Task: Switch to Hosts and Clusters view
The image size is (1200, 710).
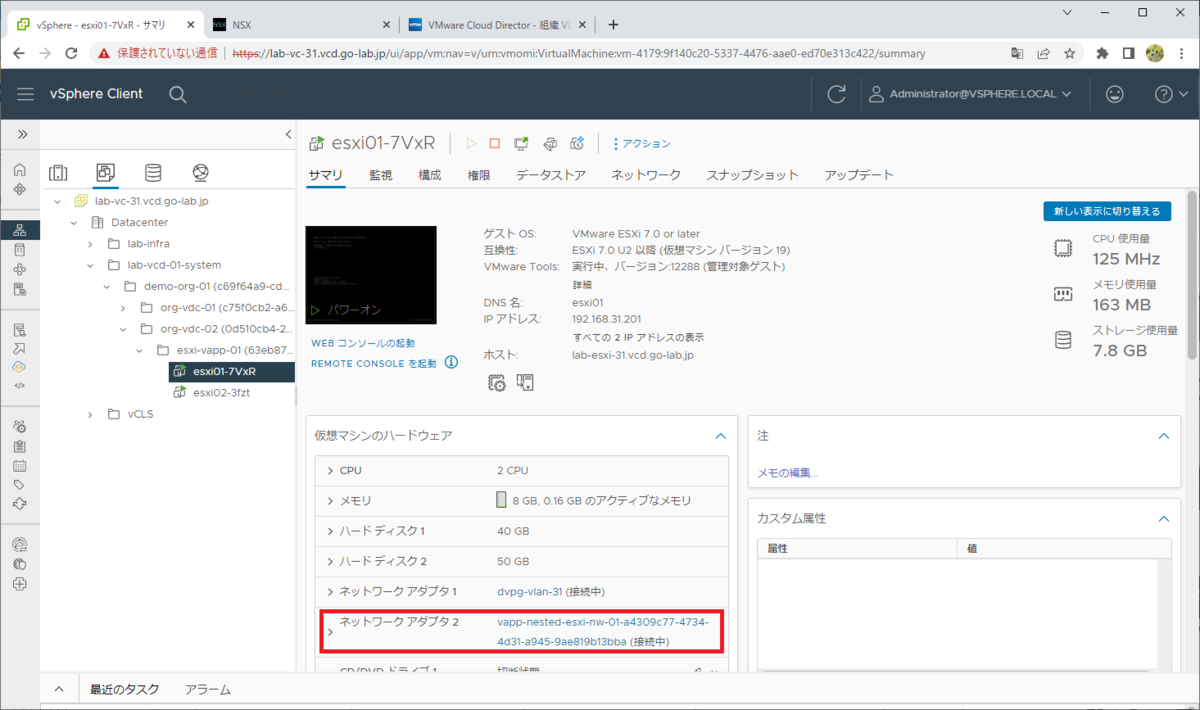Action: pos(58,173)
